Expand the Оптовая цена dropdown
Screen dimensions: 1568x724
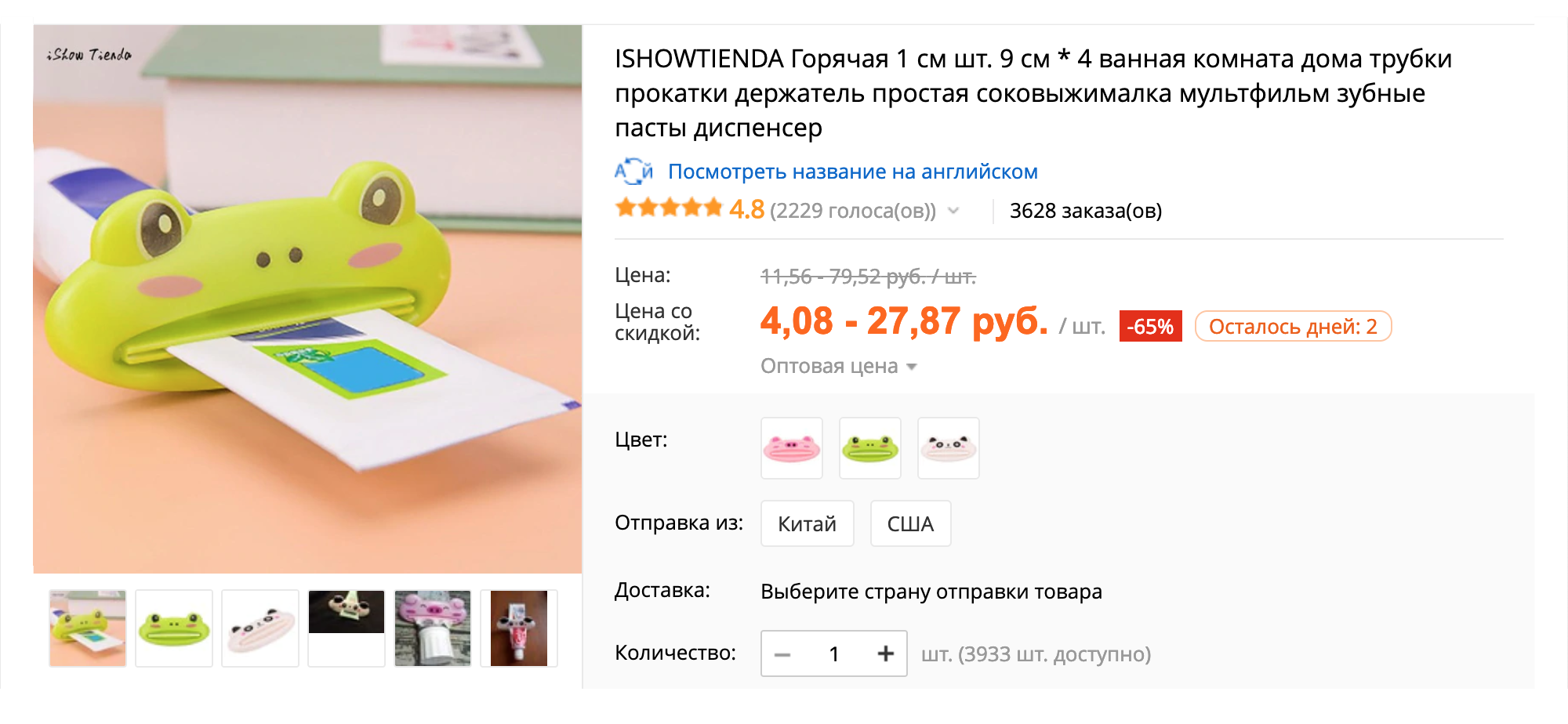tap(838, 366)
